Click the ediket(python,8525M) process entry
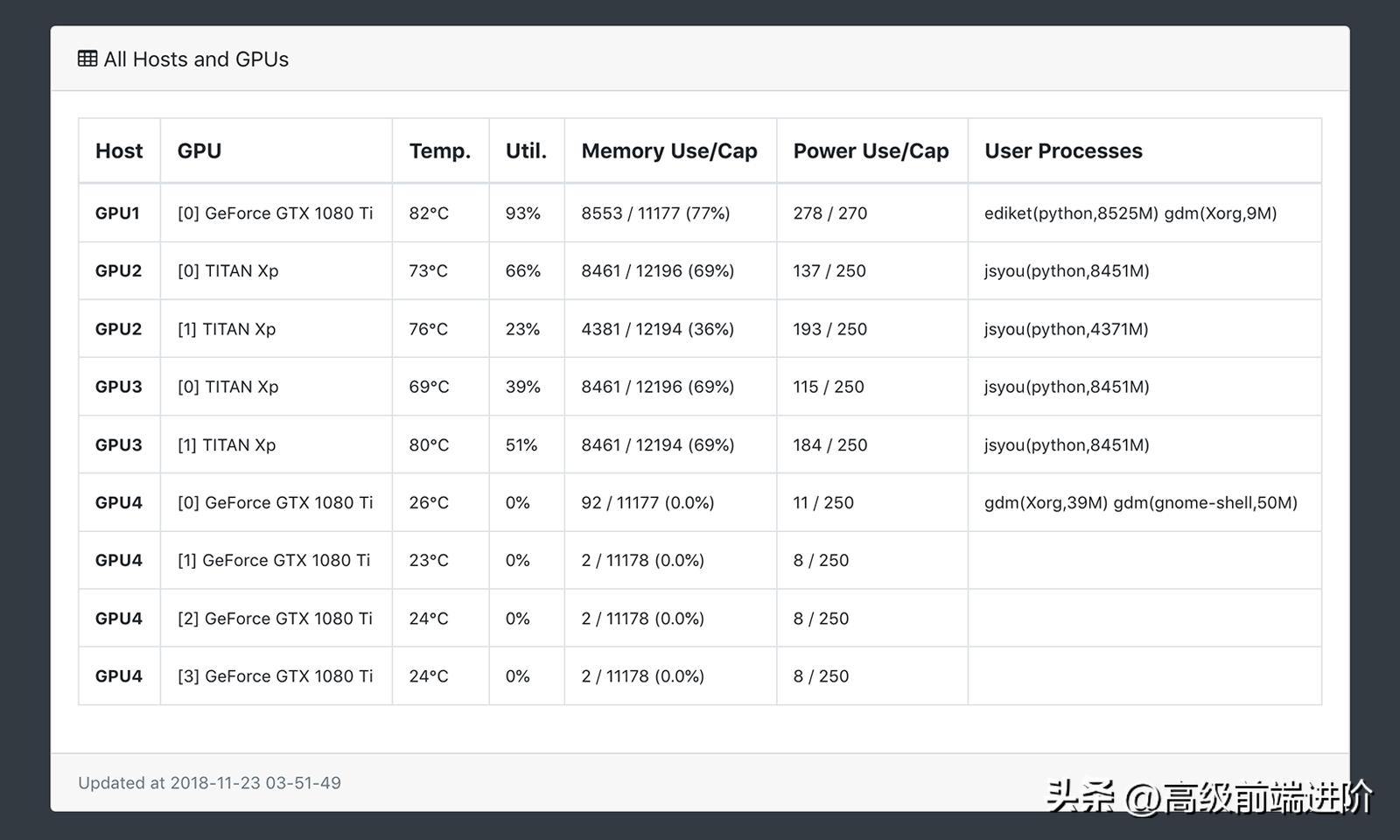Viewport: 1400px width, 840px height. (1071, 213)
